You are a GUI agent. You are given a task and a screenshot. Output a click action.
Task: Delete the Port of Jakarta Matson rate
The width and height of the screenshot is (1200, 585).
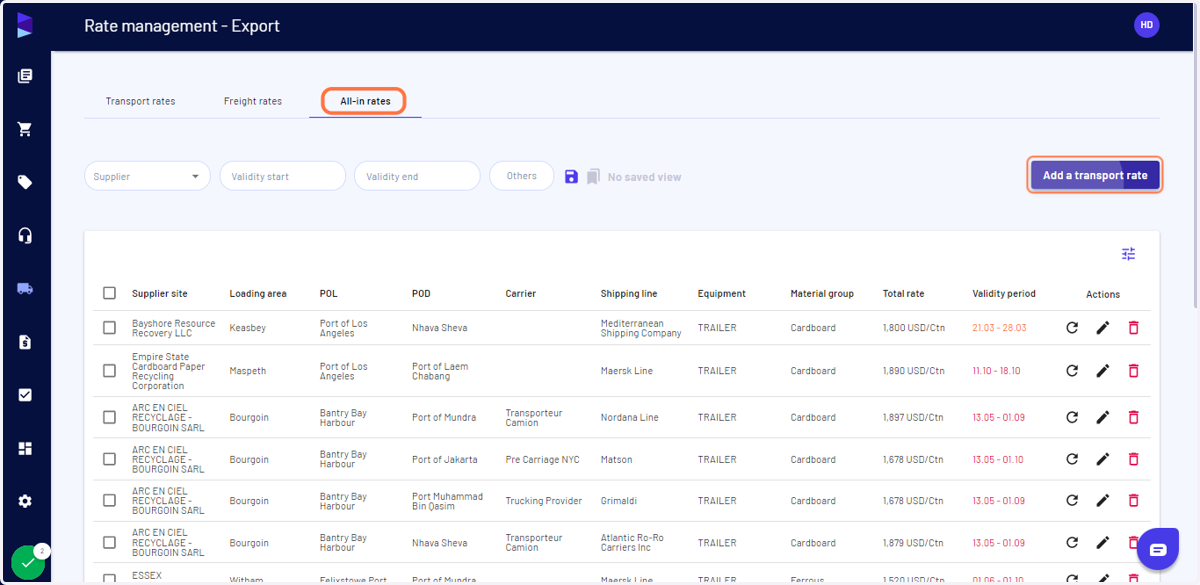pyautogui.click(x=1133, y=459)
